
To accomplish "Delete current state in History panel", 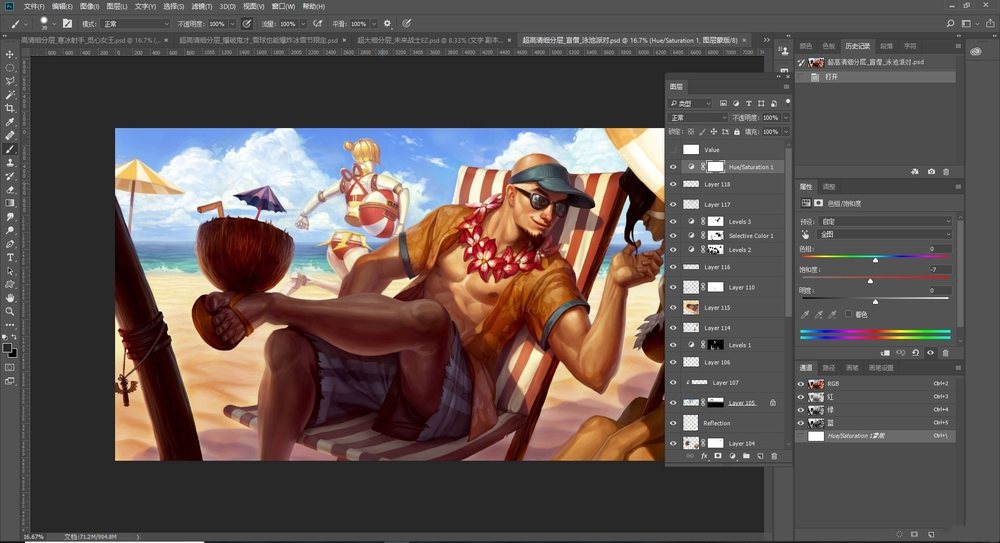I will click(946, 172).
